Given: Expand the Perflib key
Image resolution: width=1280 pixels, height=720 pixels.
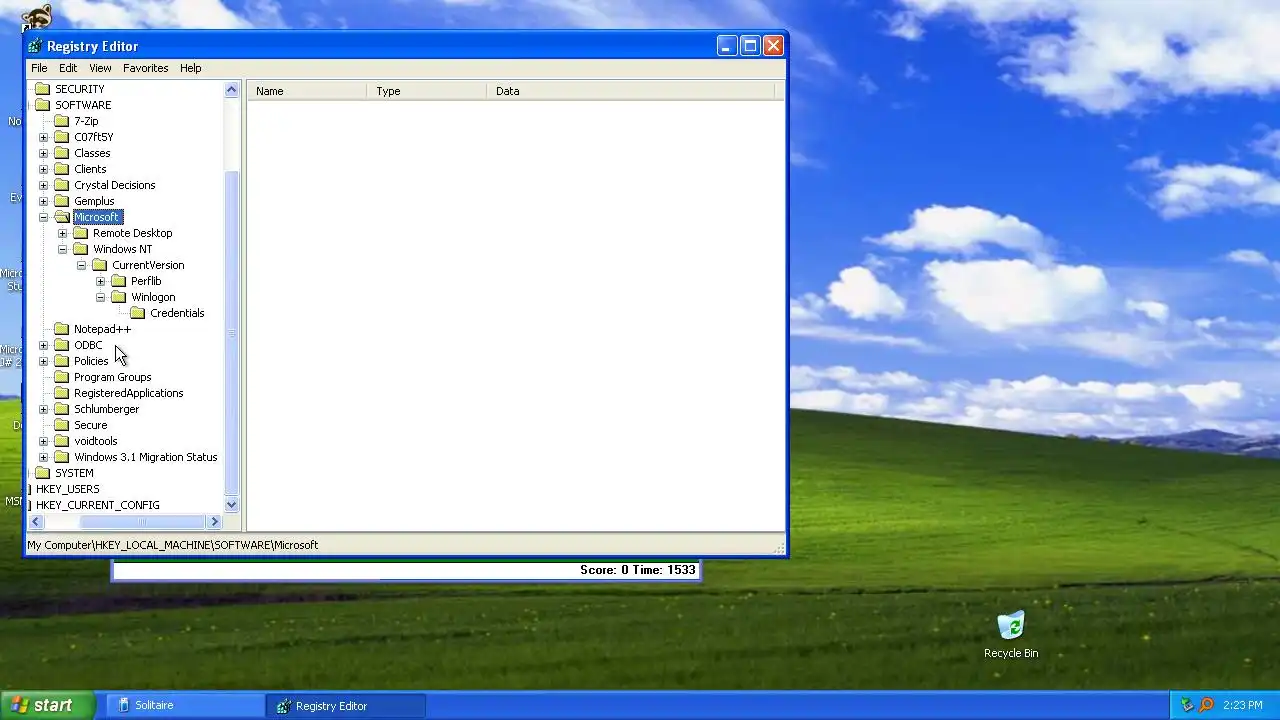Looking at the screenshot, I should [100, 281].
